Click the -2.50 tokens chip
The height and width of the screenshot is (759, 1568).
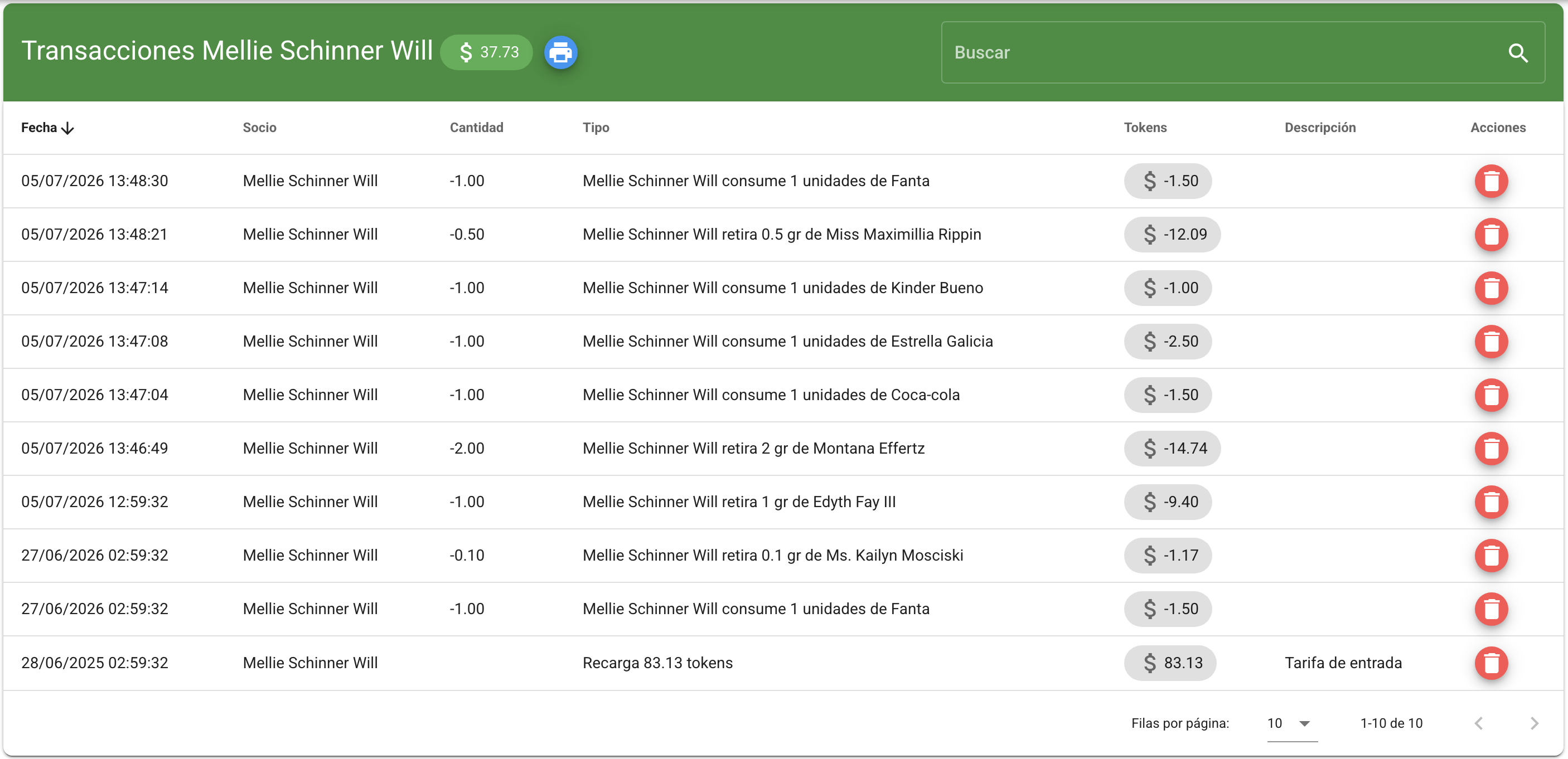(x=1168, y=342)
